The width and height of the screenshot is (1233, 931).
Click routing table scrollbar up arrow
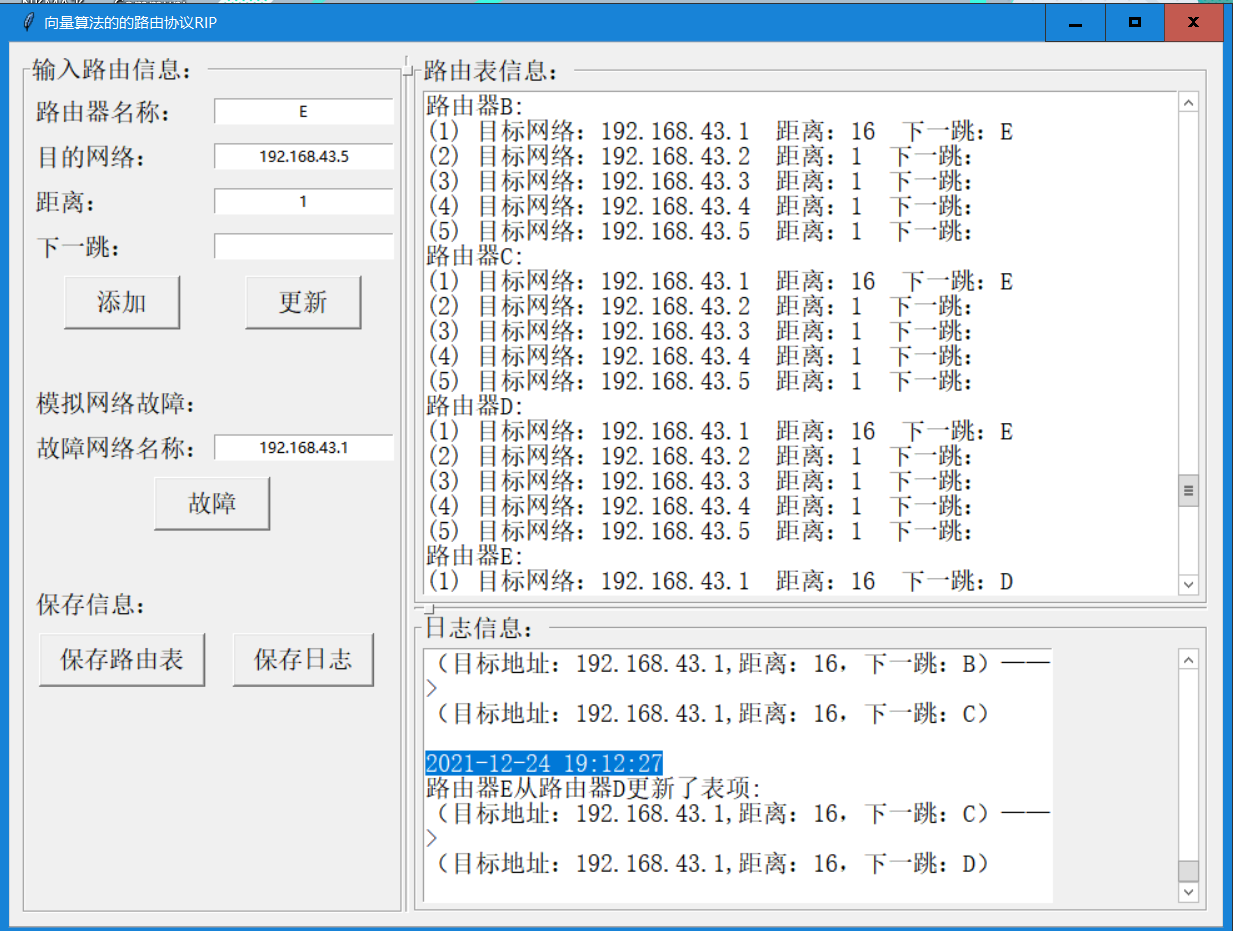[x=1188, y=102]
